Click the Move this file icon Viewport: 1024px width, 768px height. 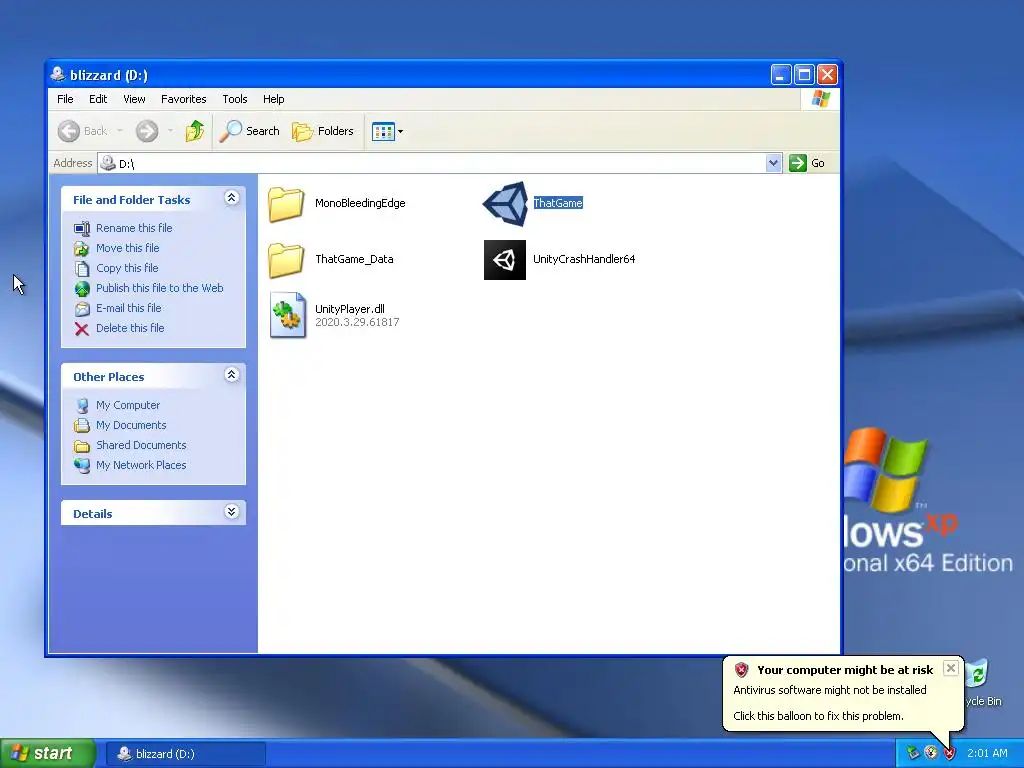click(x=82, y=249)
